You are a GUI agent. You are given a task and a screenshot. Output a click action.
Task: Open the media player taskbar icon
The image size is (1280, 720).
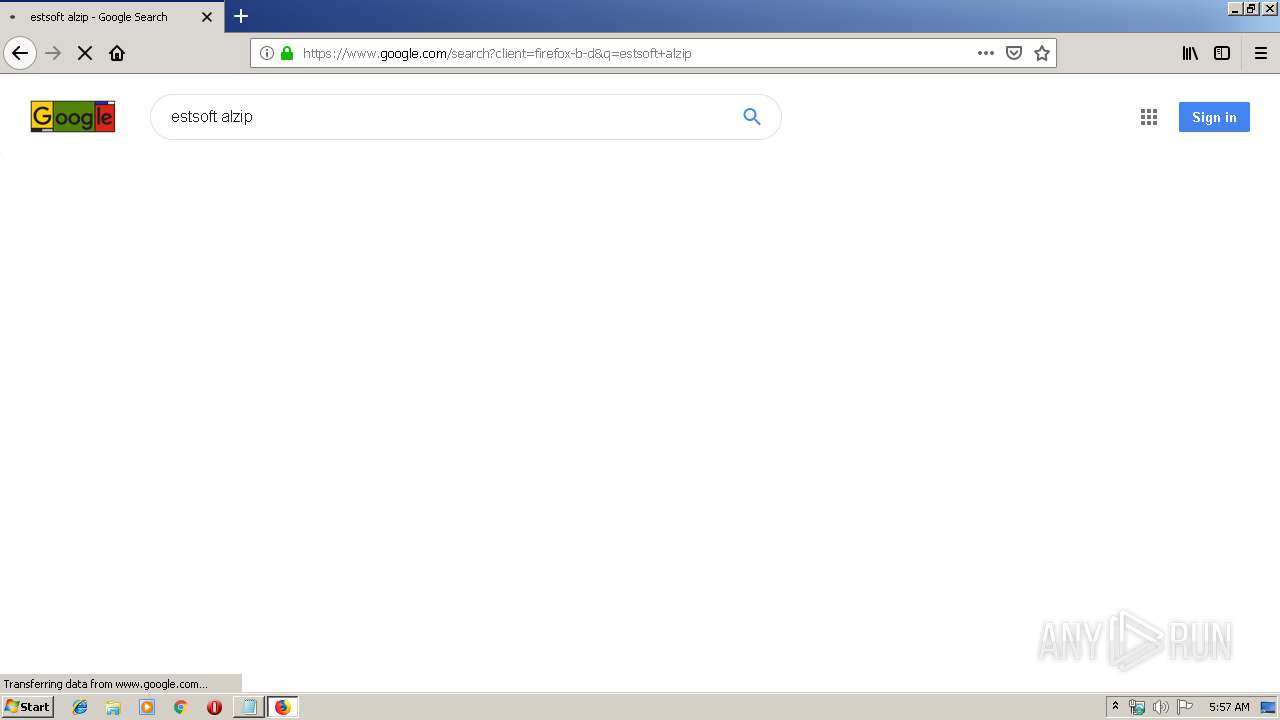click(147, 707)
